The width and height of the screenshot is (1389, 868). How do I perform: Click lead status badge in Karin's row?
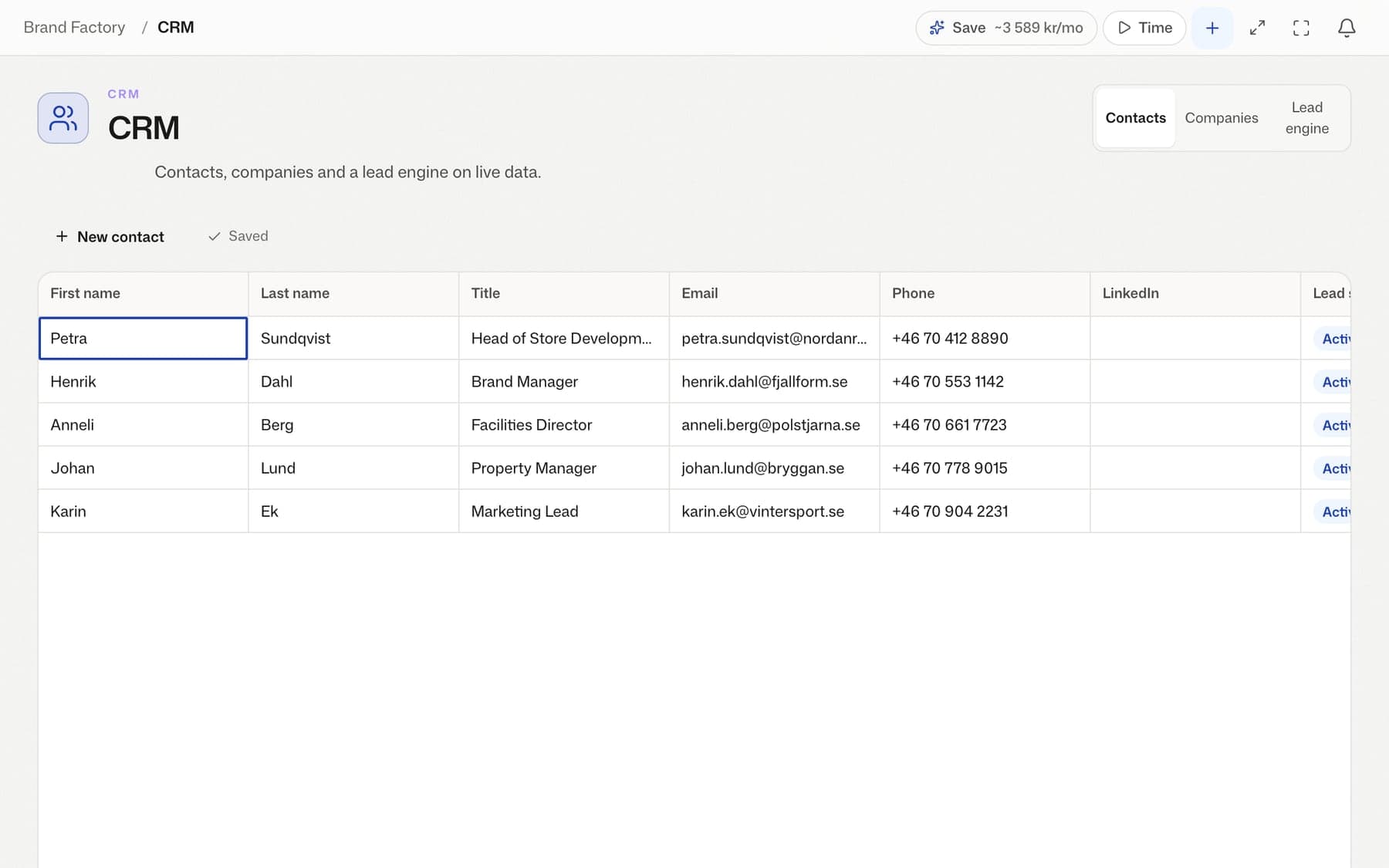pos(1333,512)
